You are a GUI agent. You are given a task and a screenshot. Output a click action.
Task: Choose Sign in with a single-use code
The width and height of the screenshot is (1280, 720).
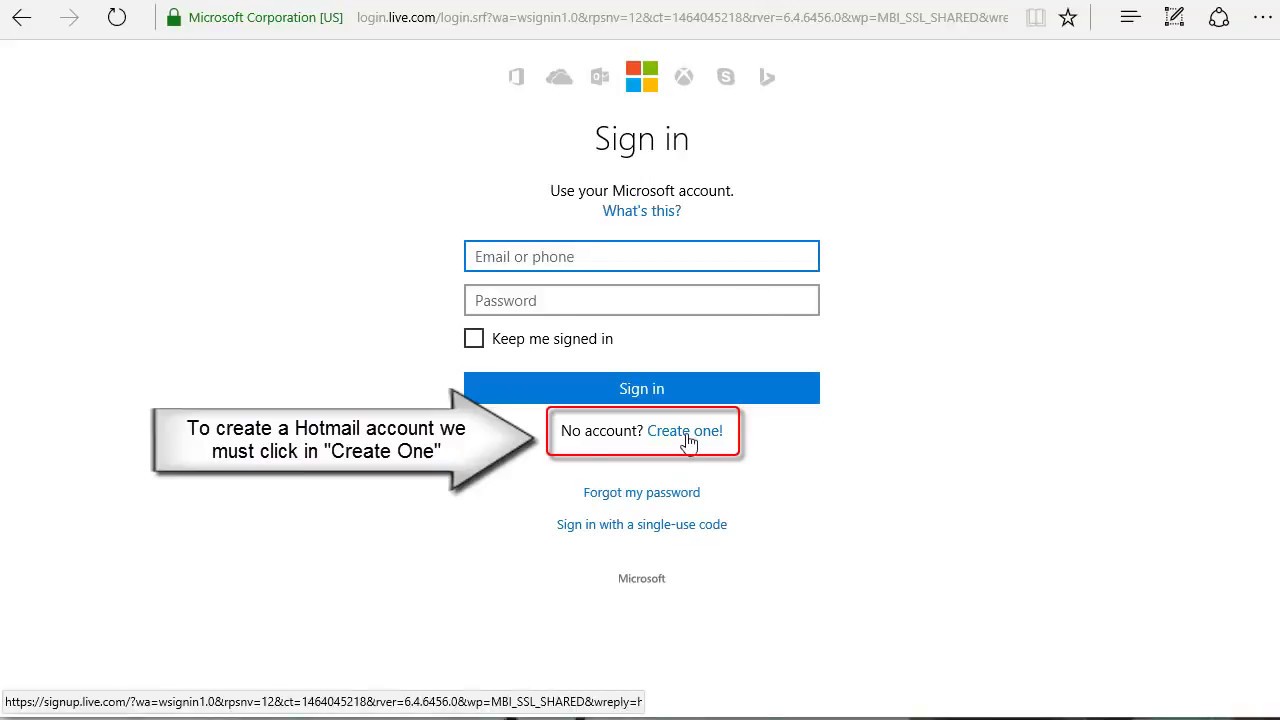pos(642,524)
